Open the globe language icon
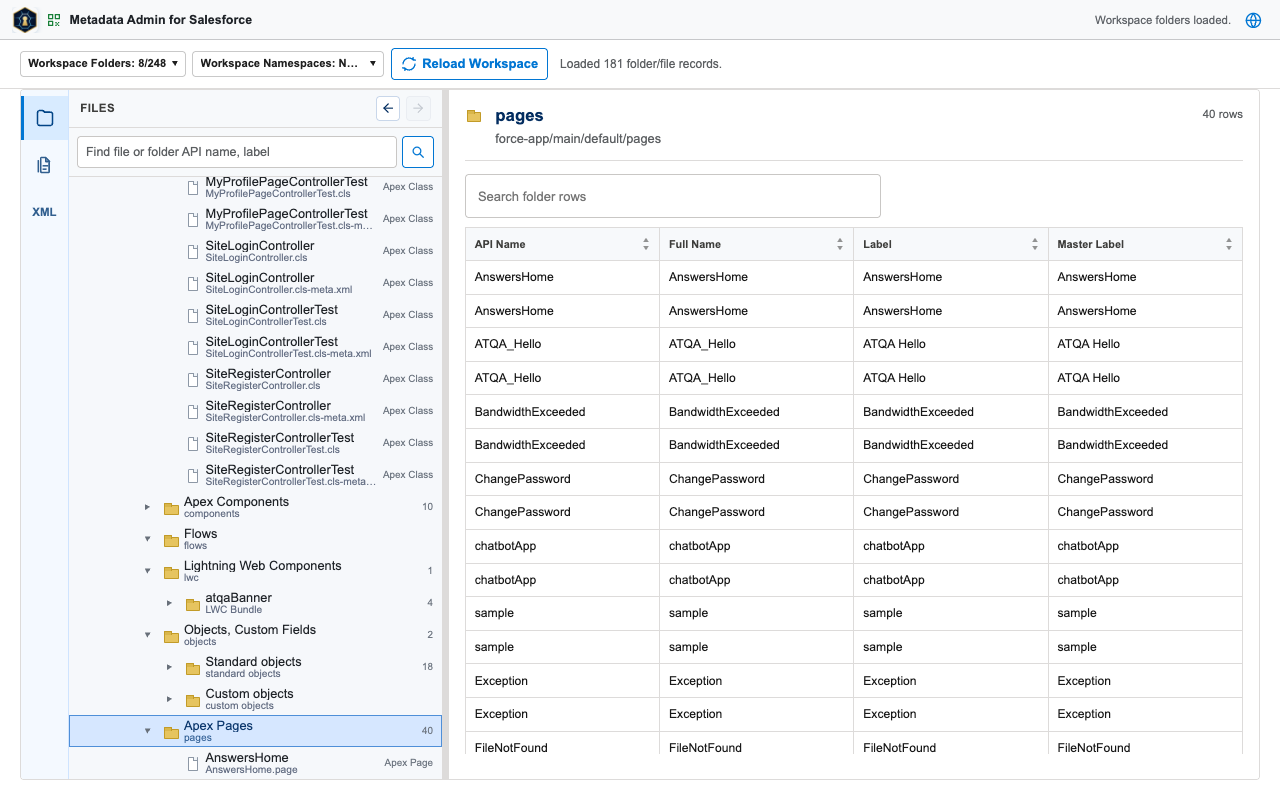The image size is (1280, 800). click(x=1253, y=20)
